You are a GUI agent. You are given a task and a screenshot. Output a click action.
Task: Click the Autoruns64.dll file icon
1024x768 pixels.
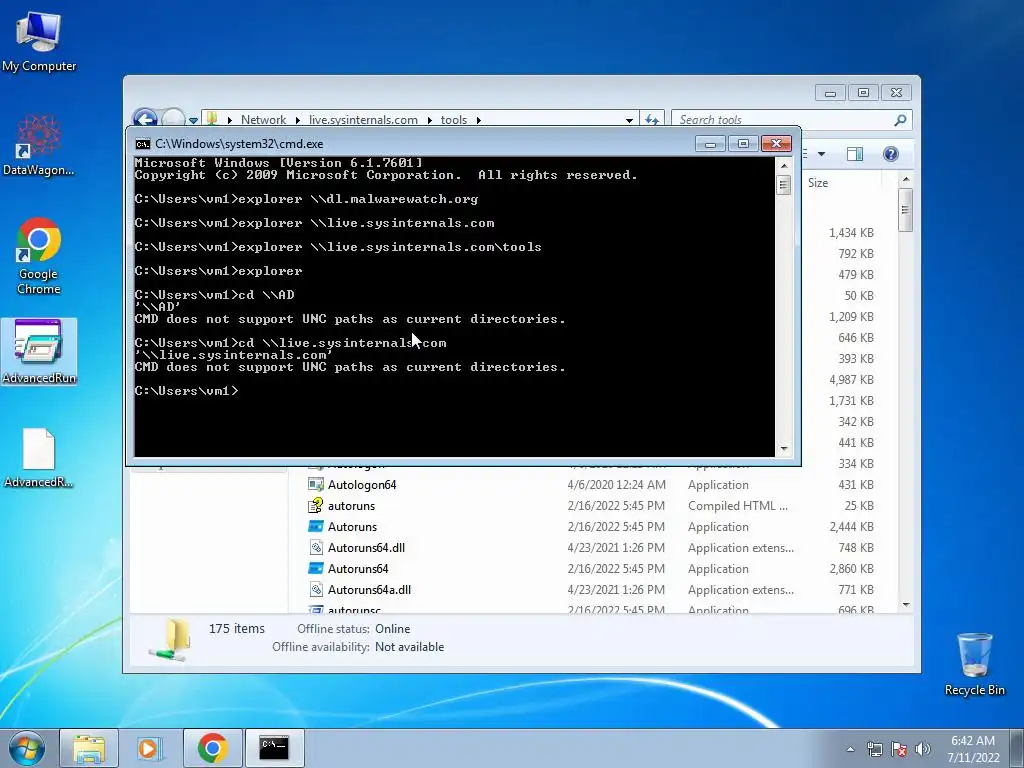(x=315, y=547)
